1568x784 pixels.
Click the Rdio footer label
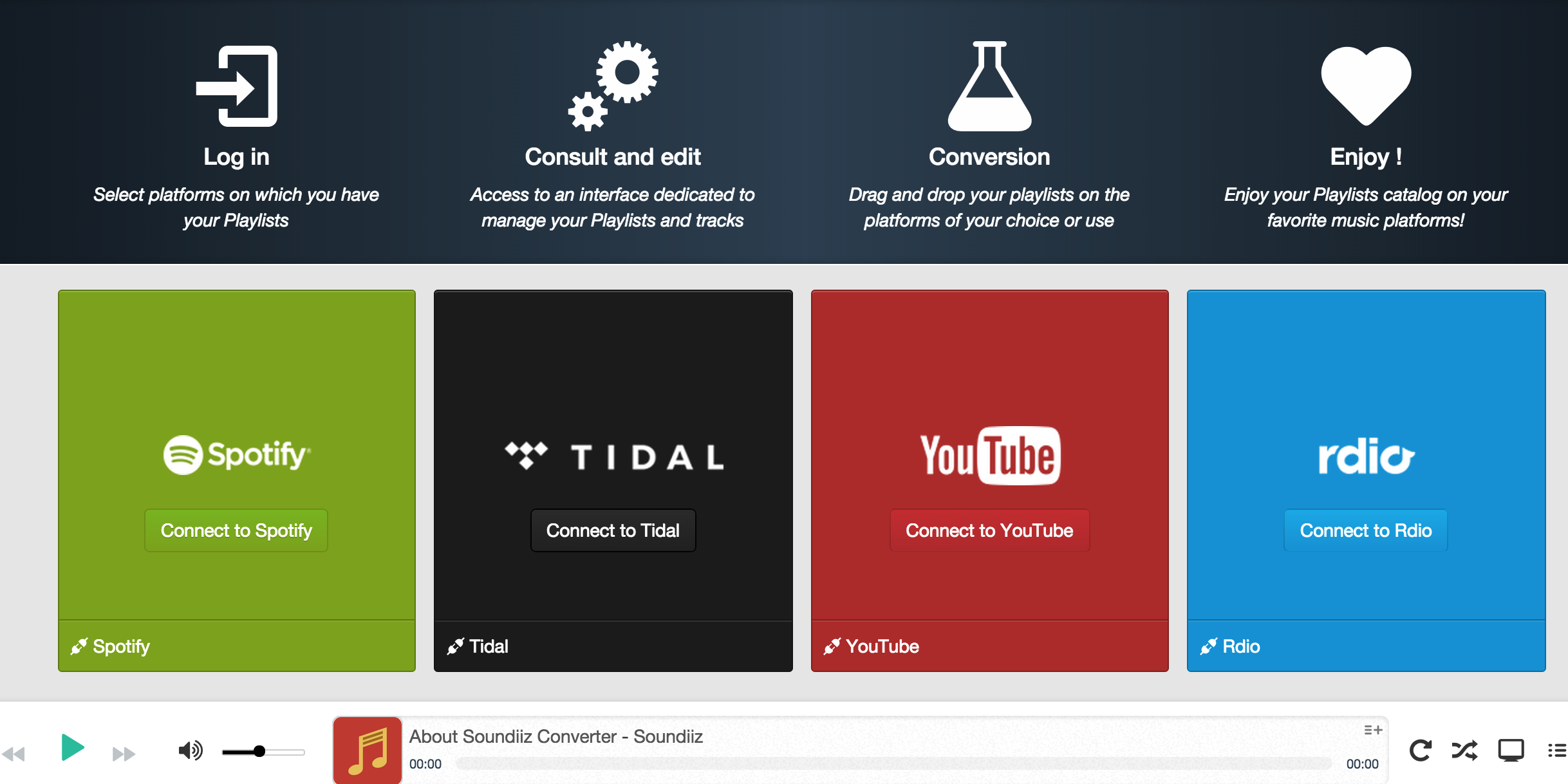[1241, 646]
